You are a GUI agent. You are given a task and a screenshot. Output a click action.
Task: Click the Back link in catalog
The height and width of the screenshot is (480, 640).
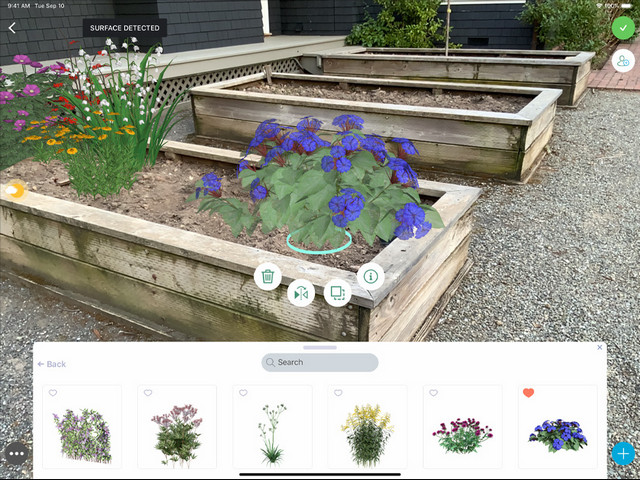coord(52,364)
